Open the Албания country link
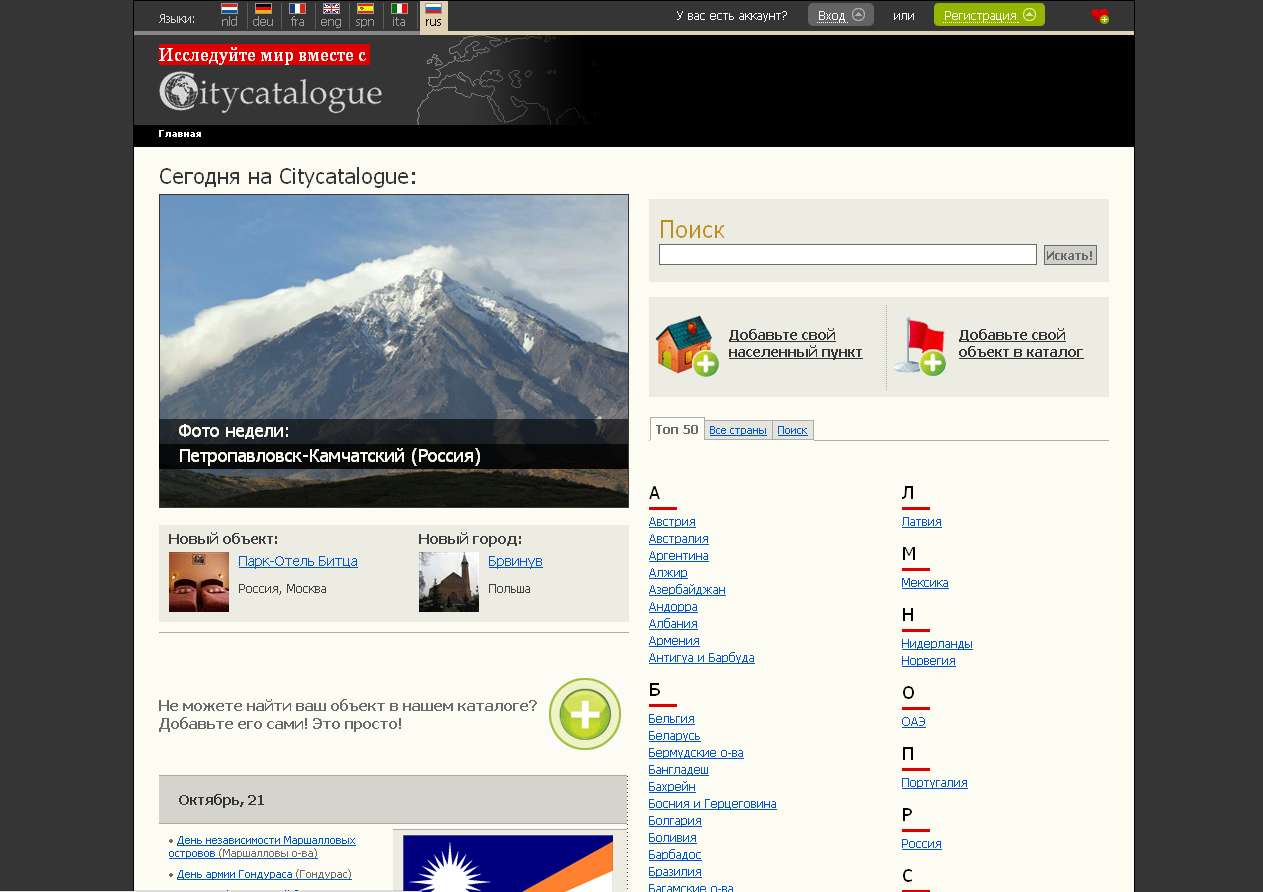Image resolution: width=1263 pixels, height=892 pixels. [673, 624]
